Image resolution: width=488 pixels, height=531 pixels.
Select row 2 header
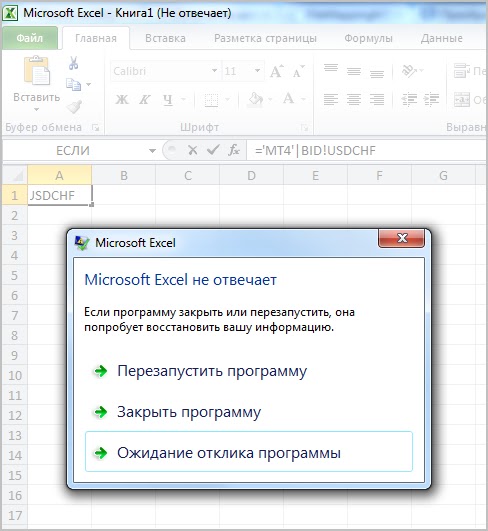[15, 215]
